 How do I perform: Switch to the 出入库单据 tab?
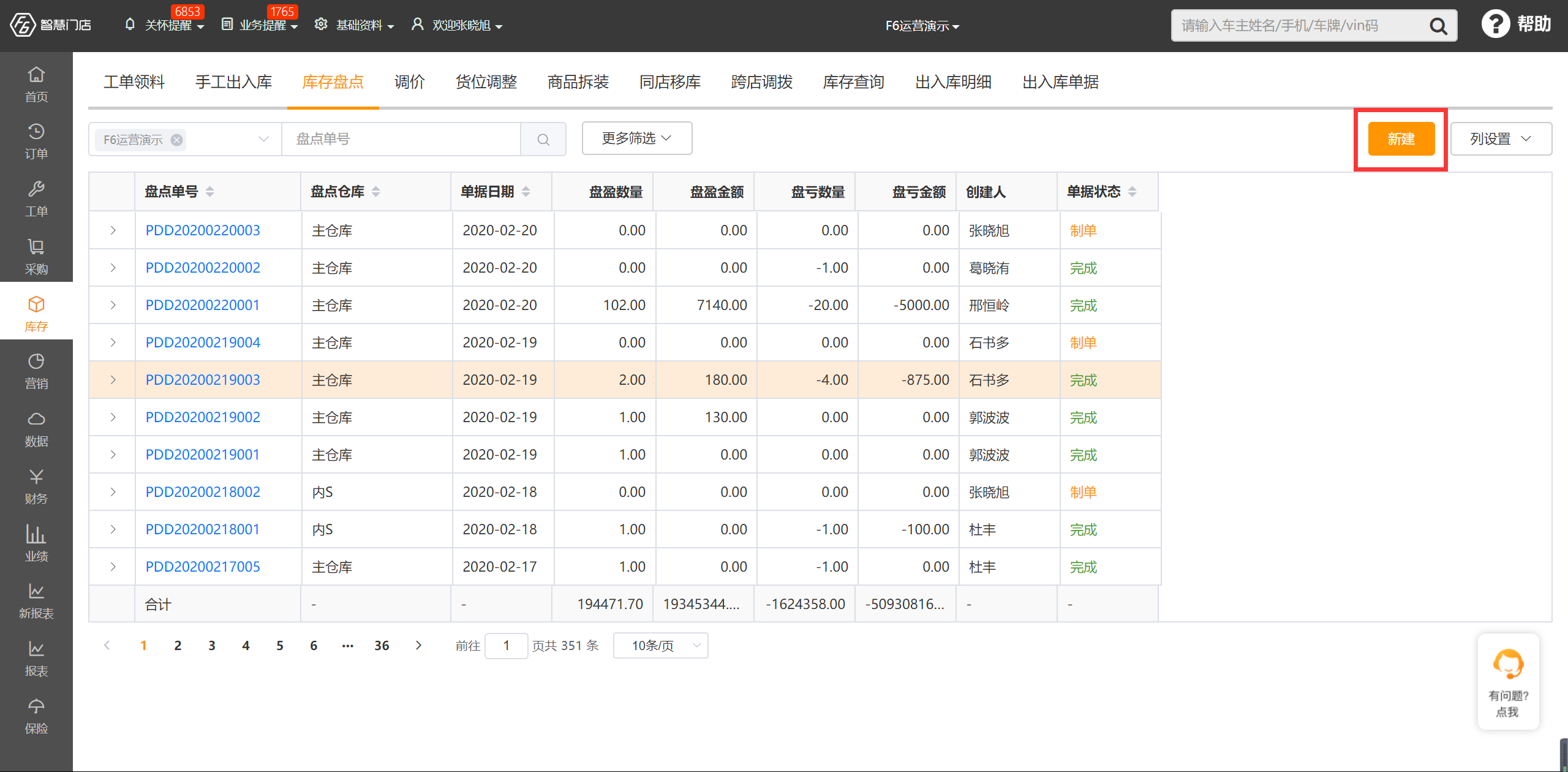coord(1060,82)
